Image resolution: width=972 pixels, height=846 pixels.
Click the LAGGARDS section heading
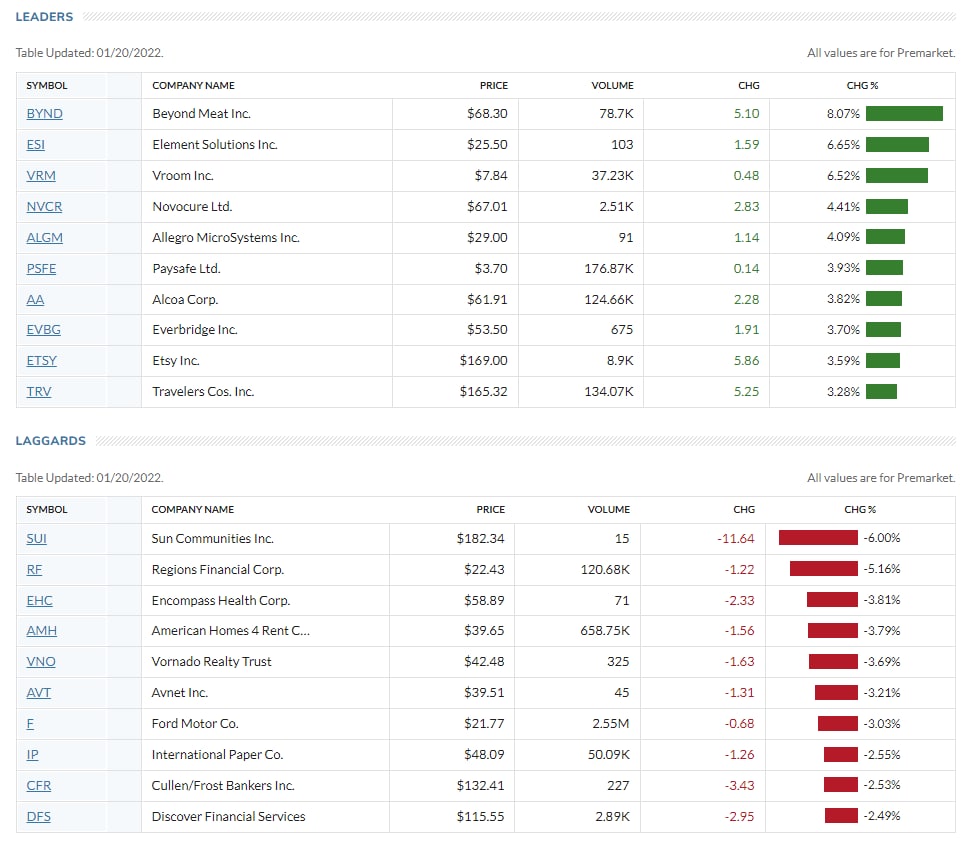click(x=51, y=441)
